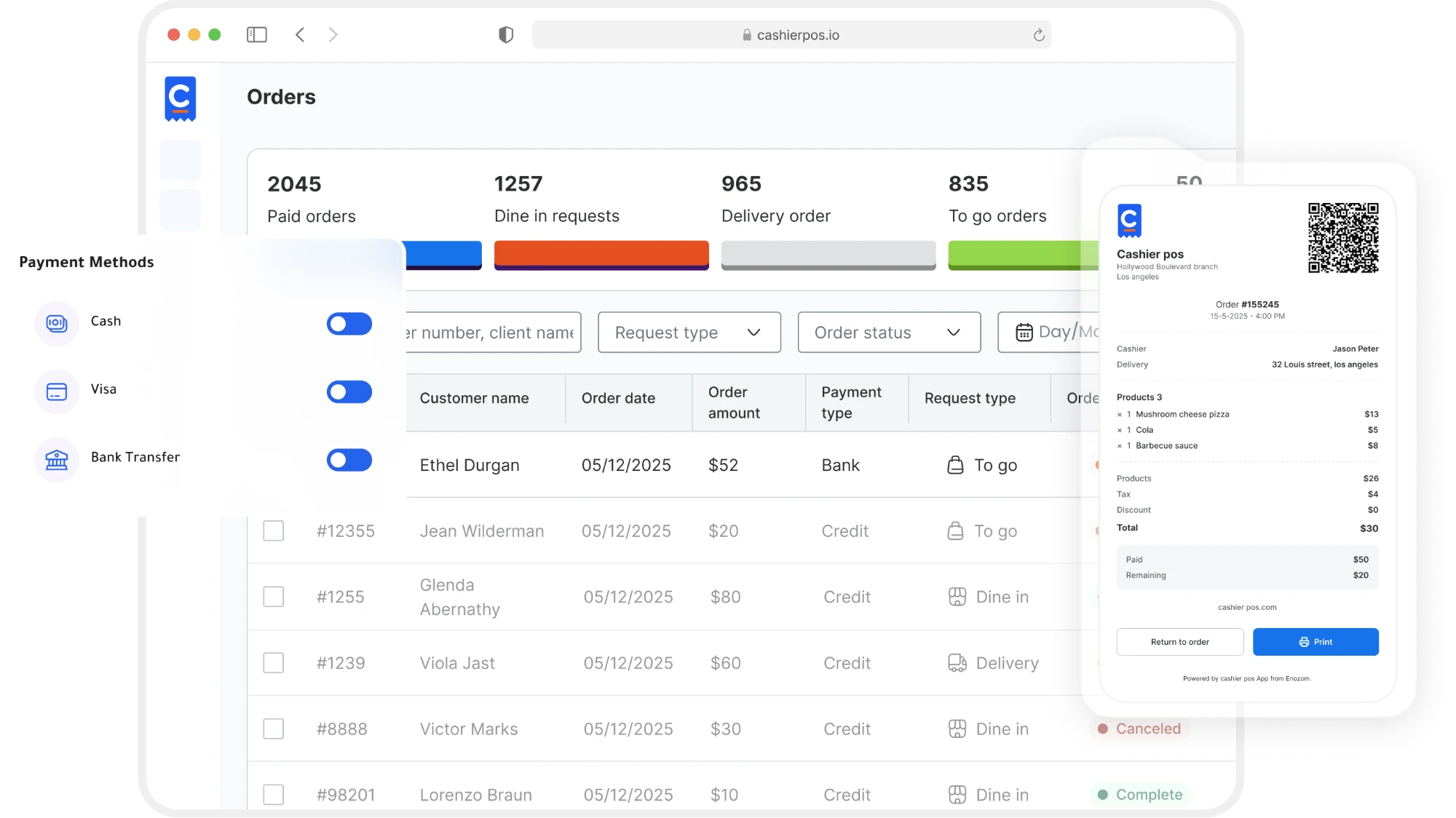
Task: Click the privacy shield icon in the toolbar
Action: pos(506,35)
